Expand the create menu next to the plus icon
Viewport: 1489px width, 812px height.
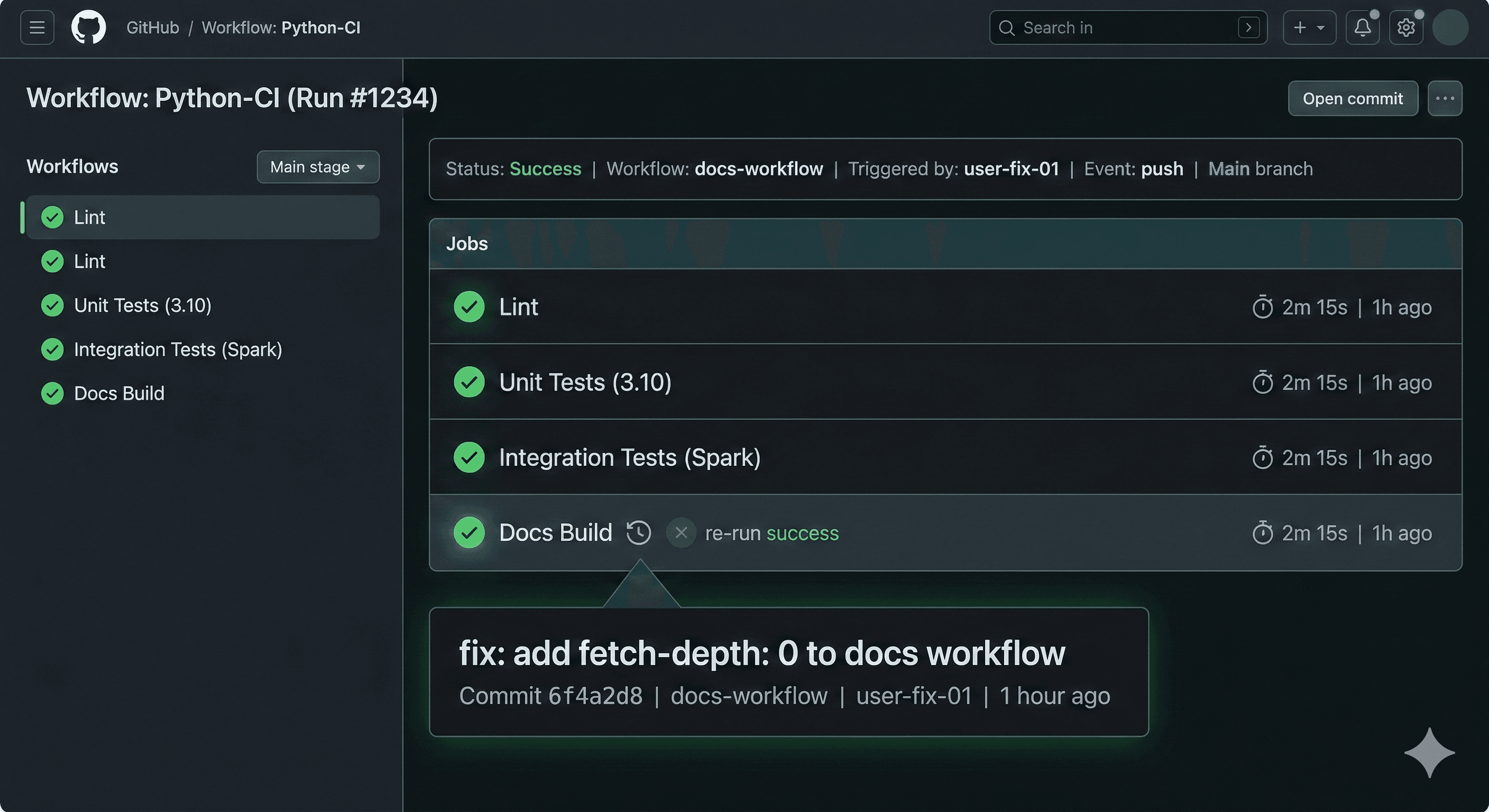(1309, 27)
